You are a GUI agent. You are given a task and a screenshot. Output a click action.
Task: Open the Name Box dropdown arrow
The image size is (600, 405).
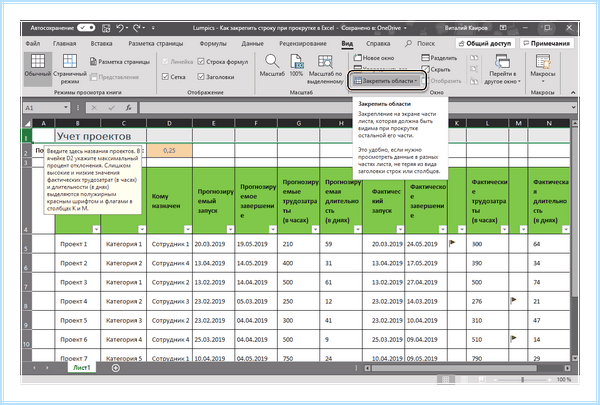(x=66, y=108)
